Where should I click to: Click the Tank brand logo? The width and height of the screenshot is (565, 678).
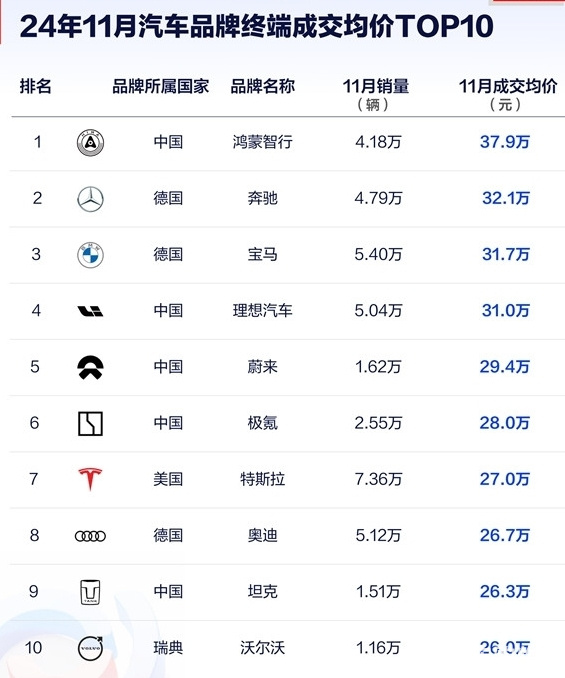(90, 592)
